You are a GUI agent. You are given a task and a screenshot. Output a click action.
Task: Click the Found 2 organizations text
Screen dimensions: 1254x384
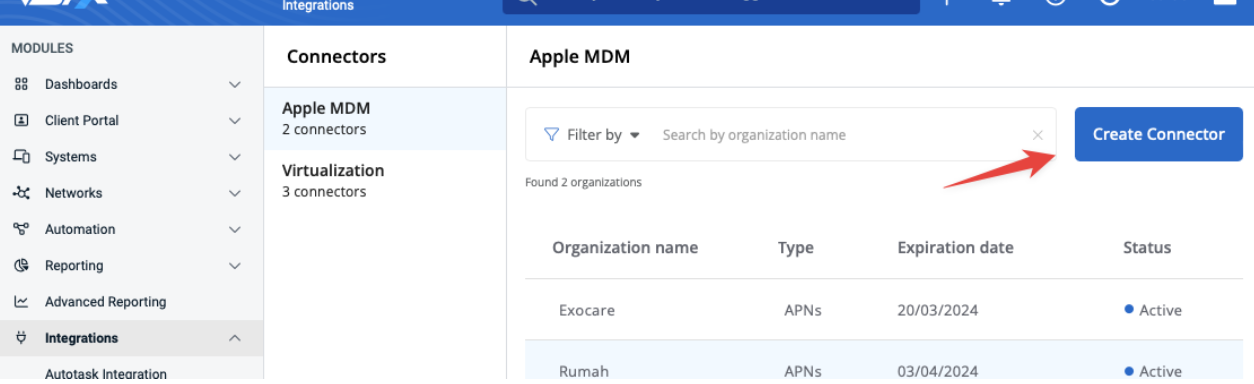(583, 182)
